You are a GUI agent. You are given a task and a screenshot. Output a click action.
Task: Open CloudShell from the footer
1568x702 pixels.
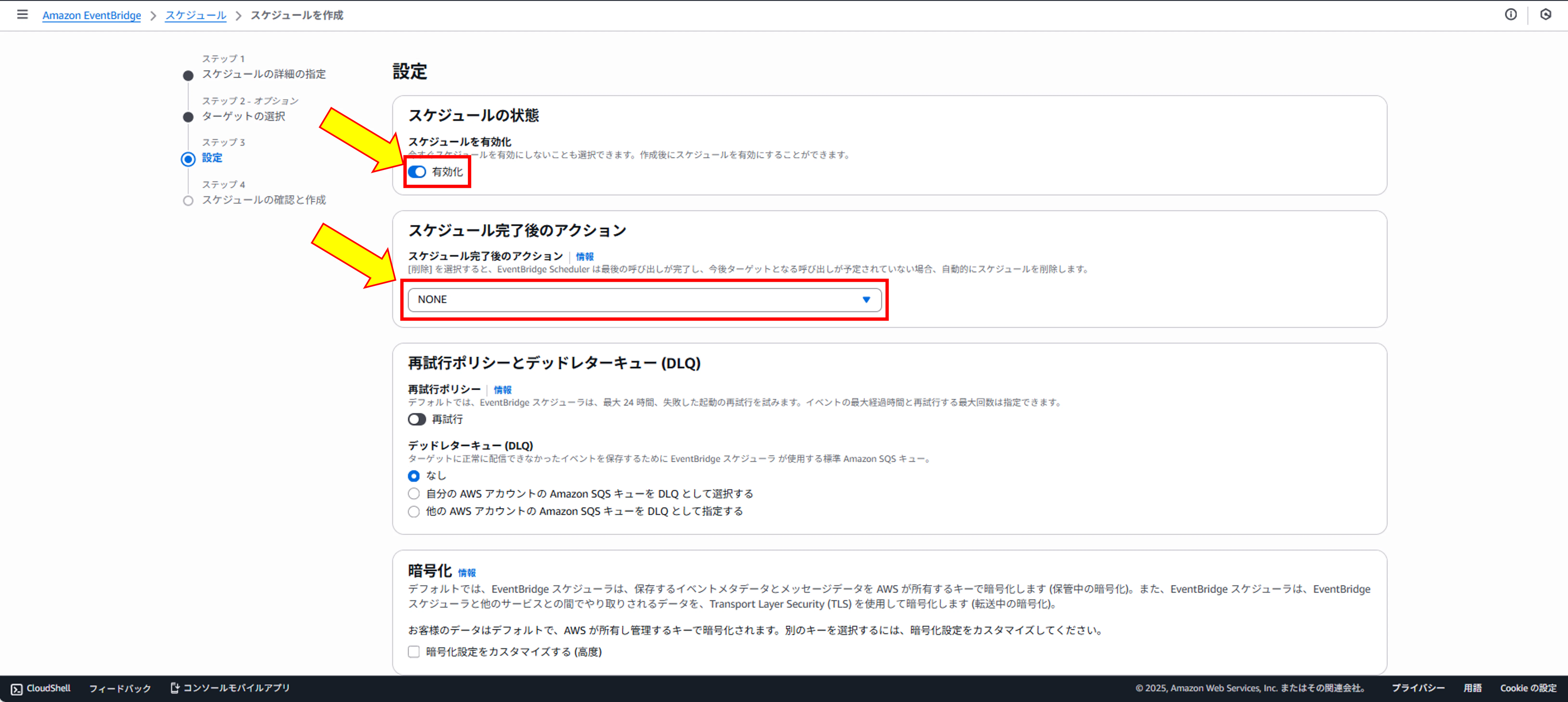coord(41,688)
